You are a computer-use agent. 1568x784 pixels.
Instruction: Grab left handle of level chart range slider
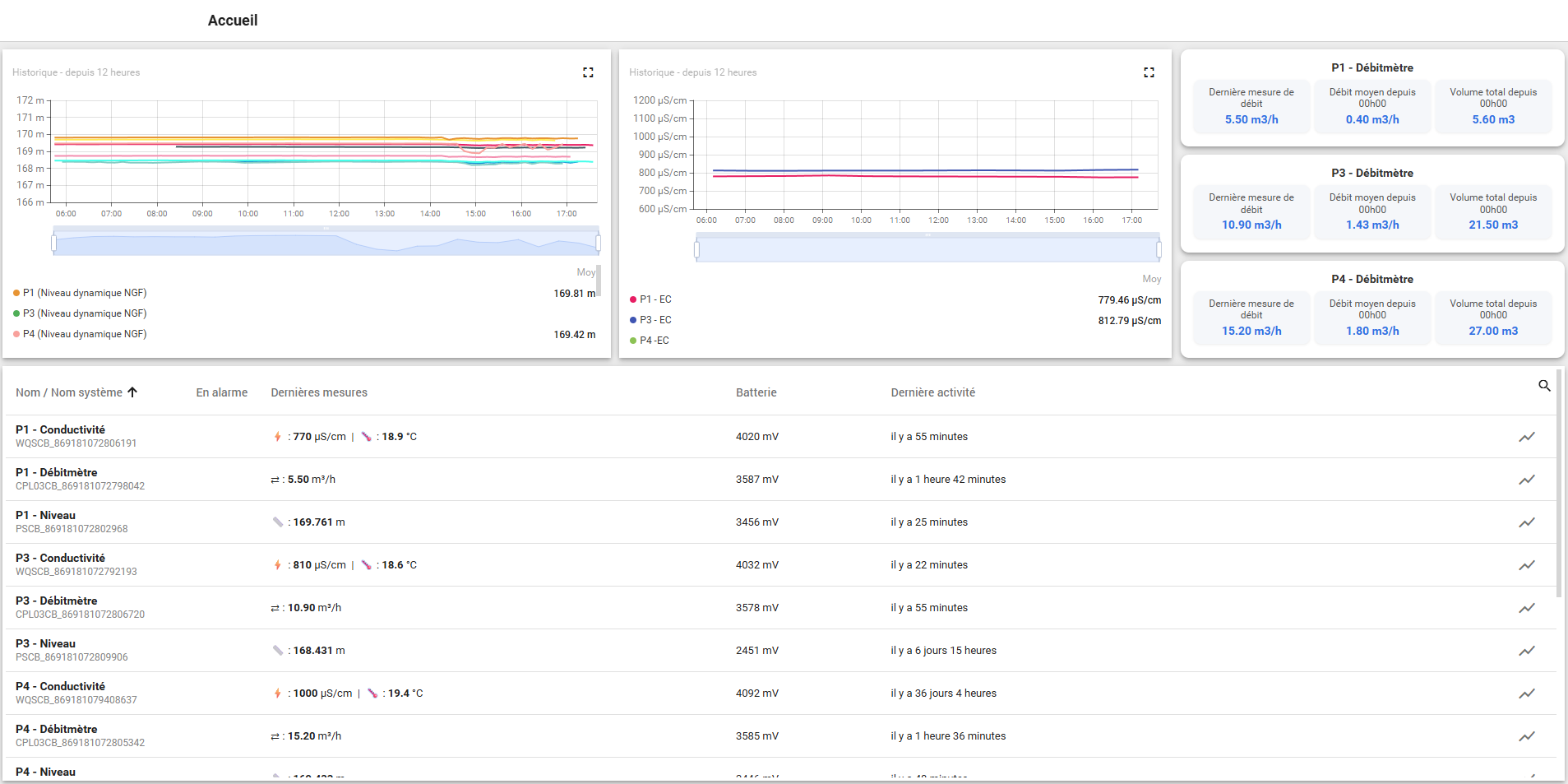(54, 244)
